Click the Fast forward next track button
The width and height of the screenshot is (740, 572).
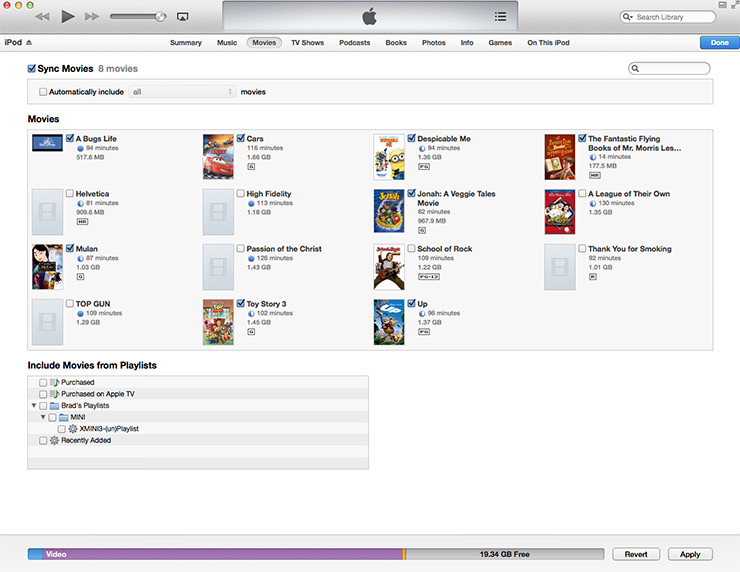(x=92, y=17)
